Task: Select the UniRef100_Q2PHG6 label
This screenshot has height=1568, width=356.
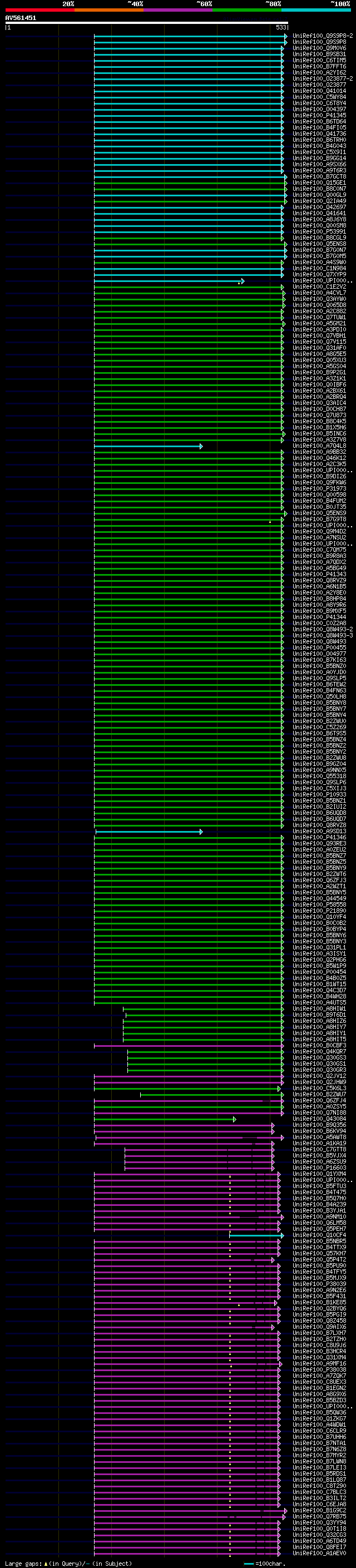Action: (x=319, y=960)
